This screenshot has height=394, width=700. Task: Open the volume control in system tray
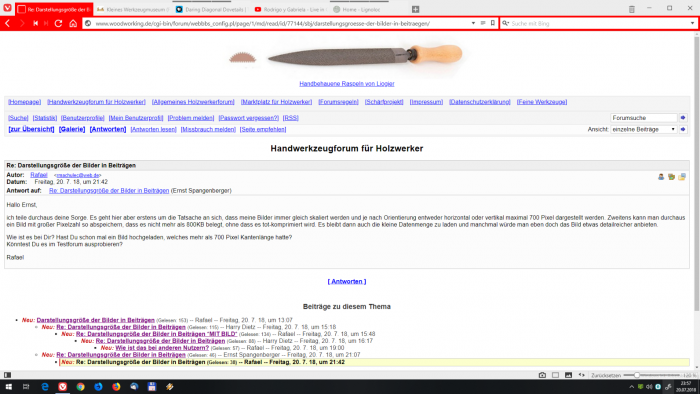point(649,387)
